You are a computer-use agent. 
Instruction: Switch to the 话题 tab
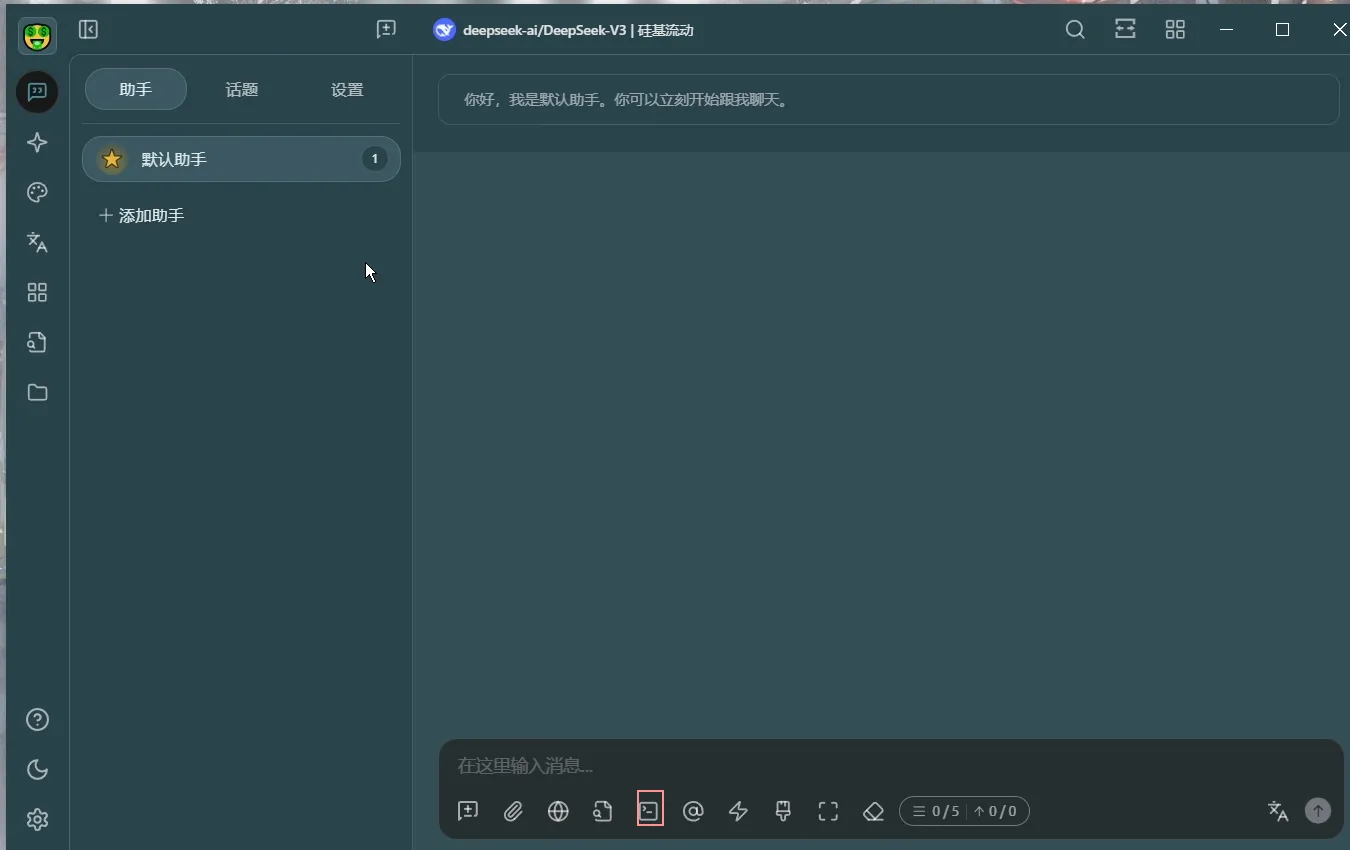(242, 90)
